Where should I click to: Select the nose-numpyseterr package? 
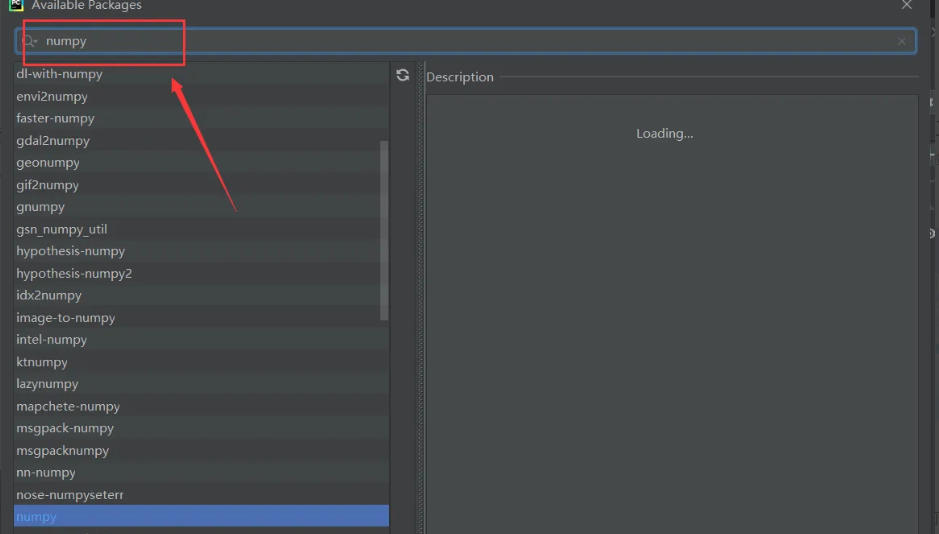pyautogui.click(x=201, y=495)
